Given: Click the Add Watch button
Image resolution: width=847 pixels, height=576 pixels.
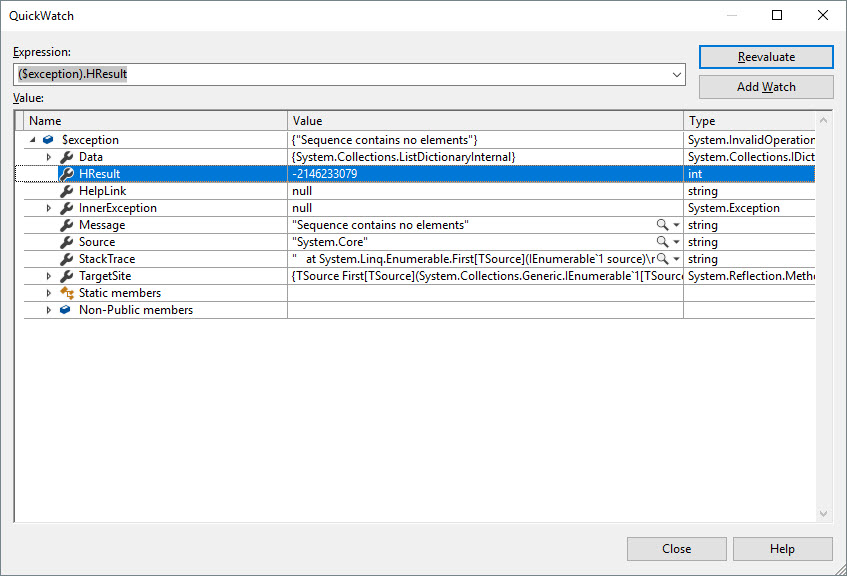Looking at the screenshot, I should (x=766, y=87).
